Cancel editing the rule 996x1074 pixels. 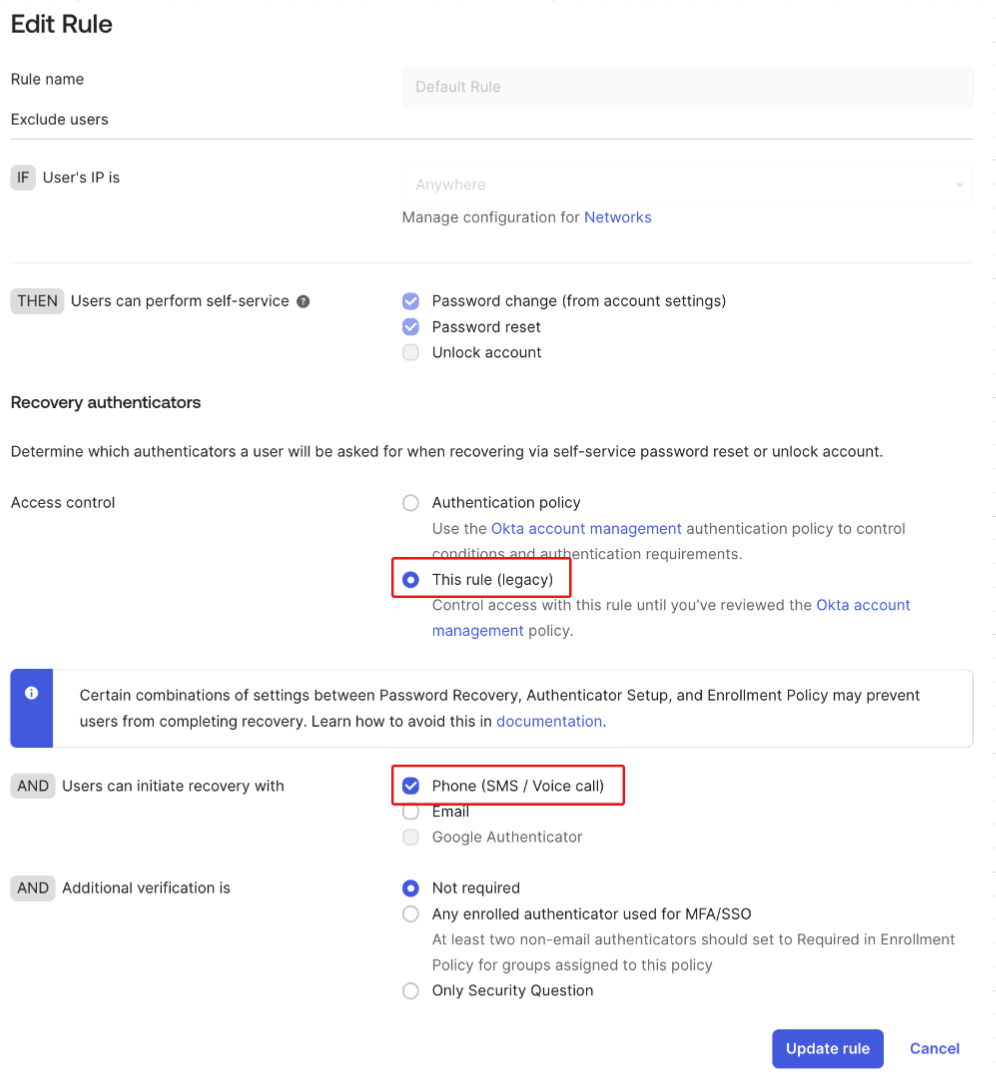pyautogui.click(x=934, y=1049)
